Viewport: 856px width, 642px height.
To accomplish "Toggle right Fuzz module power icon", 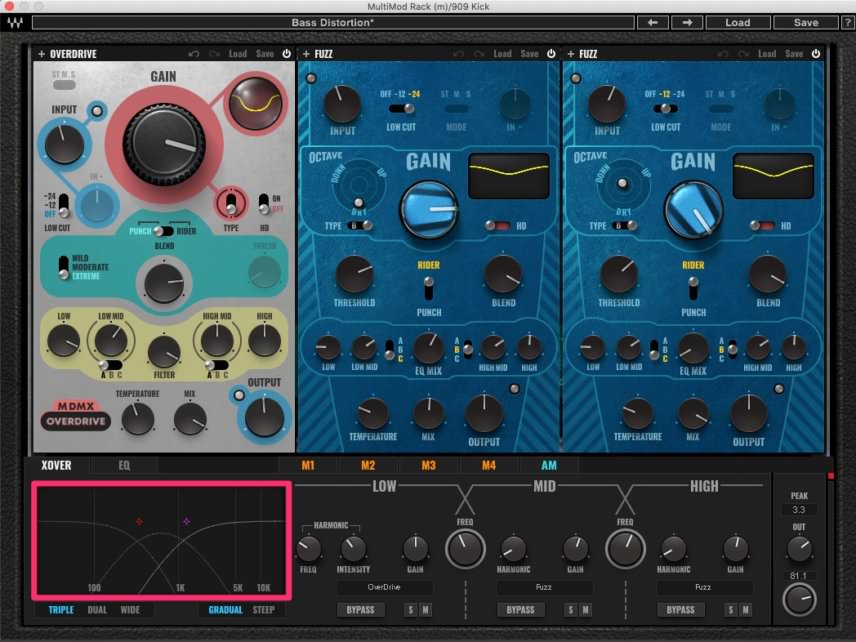I will click(x=816, y=54).
